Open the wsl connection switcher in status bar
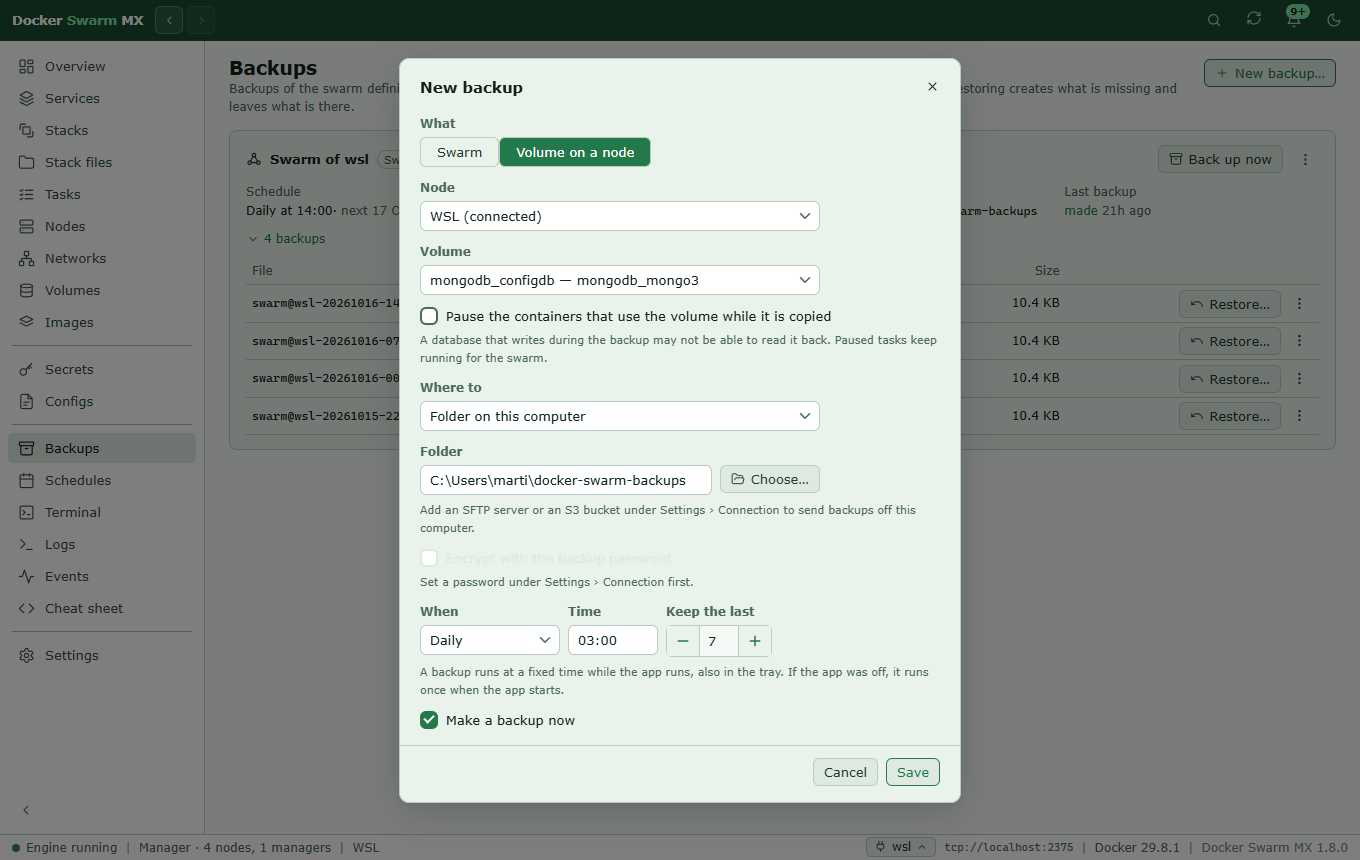The width and height of the screenshot is (1360, 860). tap(901, 847)
